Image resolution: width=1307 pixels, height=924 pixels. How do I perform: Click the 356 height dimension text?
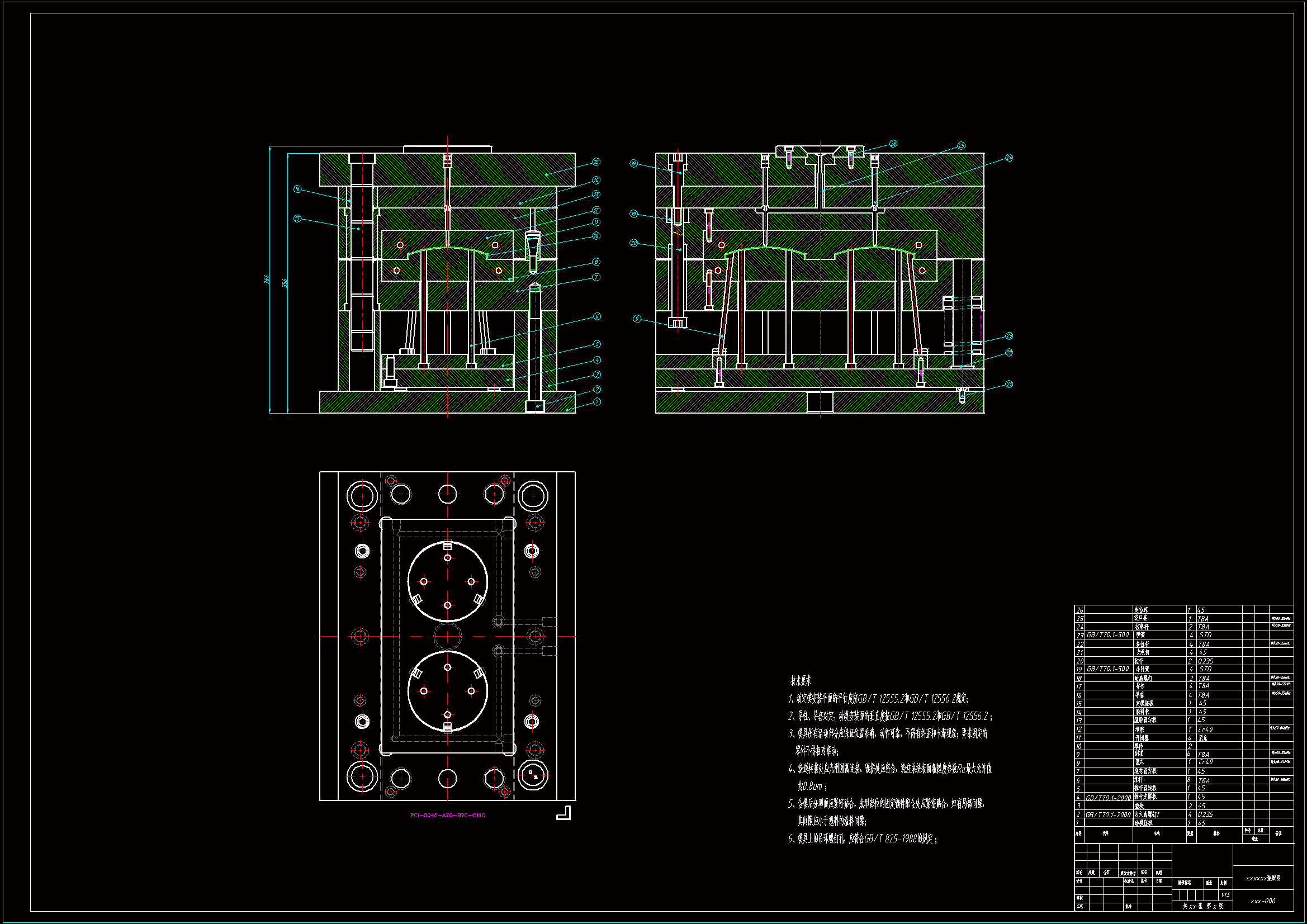[285, 283]
